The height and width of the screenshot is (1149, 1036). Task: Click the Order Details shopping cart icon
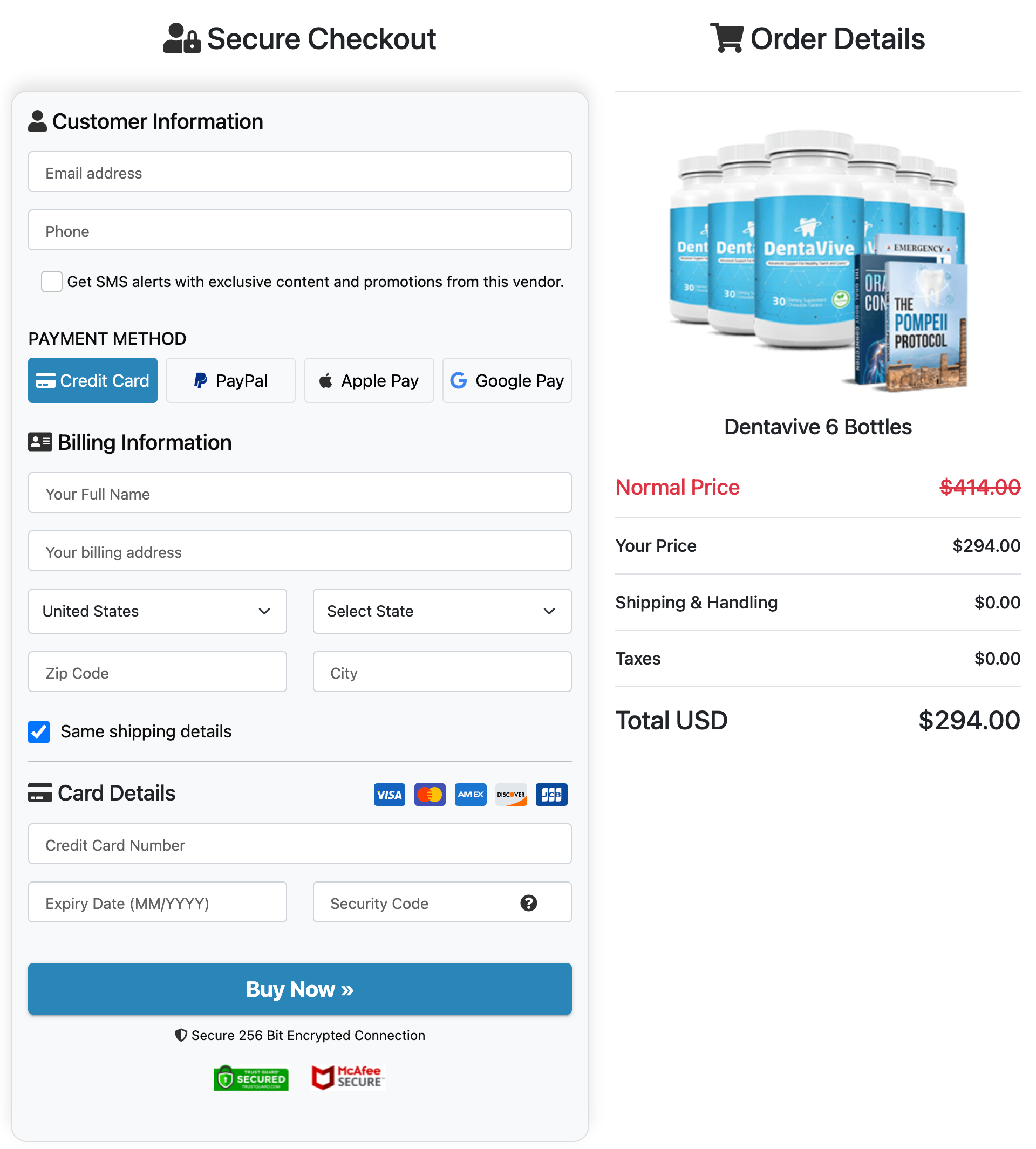click(727, 38)
